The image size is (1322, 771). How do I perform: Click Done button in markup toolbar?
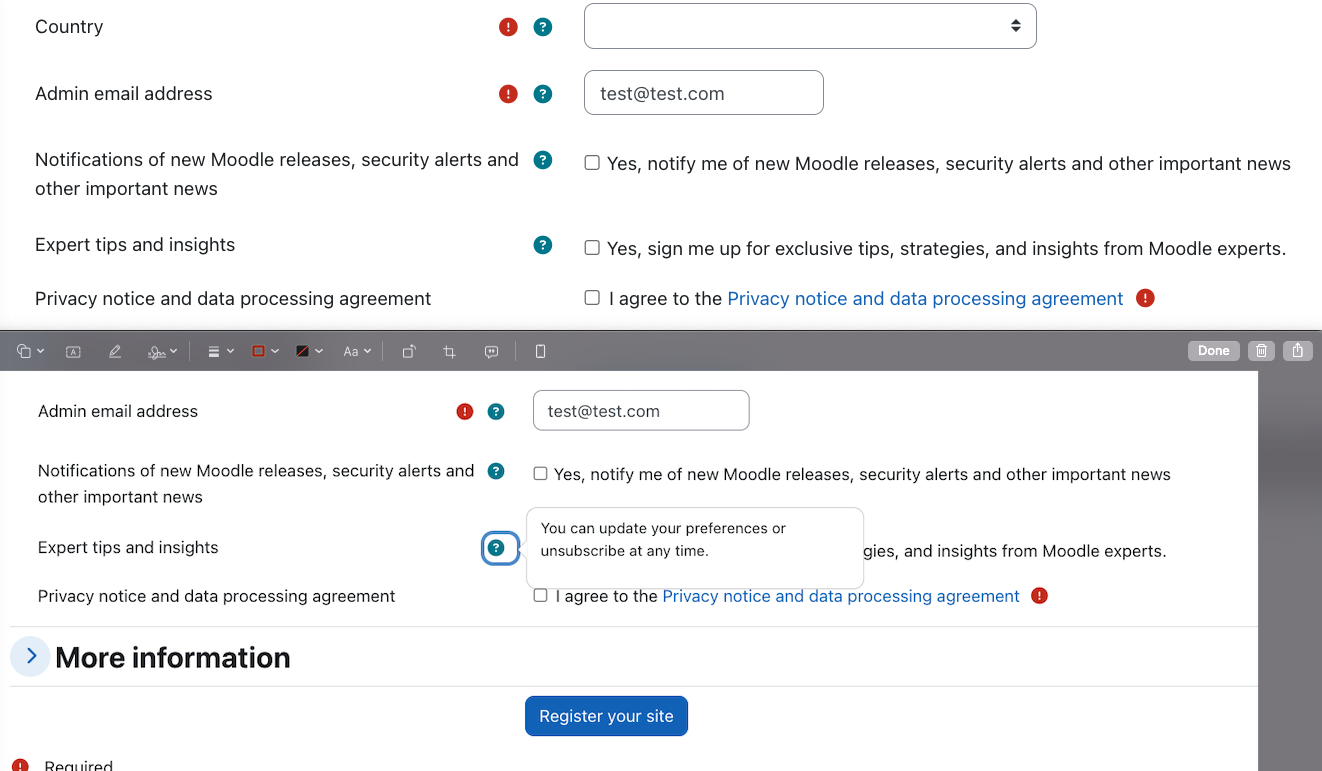pyautogui.click(x=1214, y=350)
